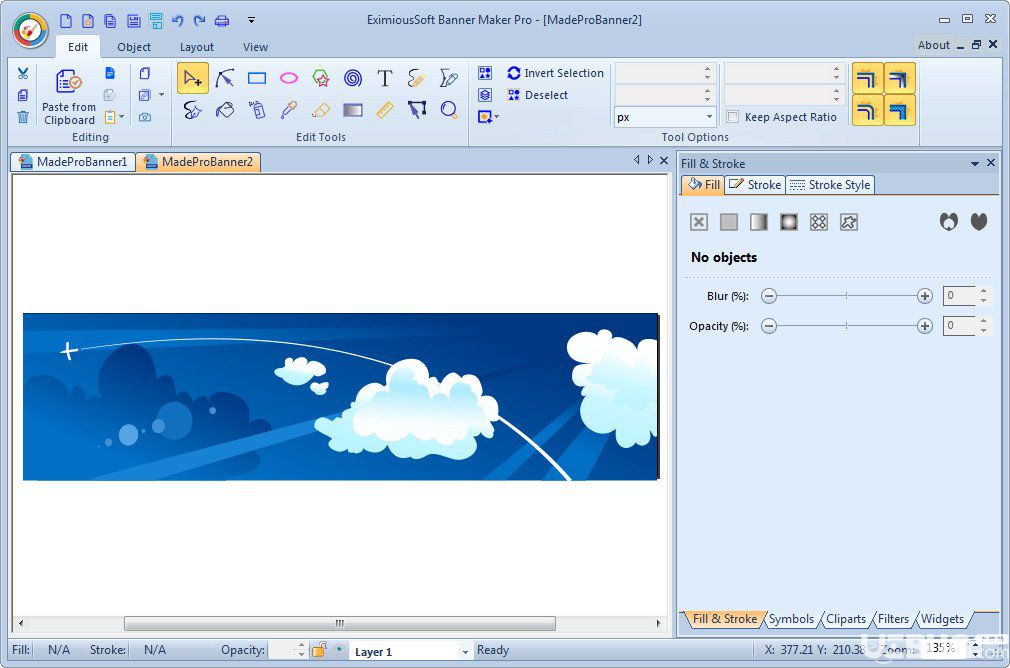Select the arrow Selector tool

coord(193,79)
